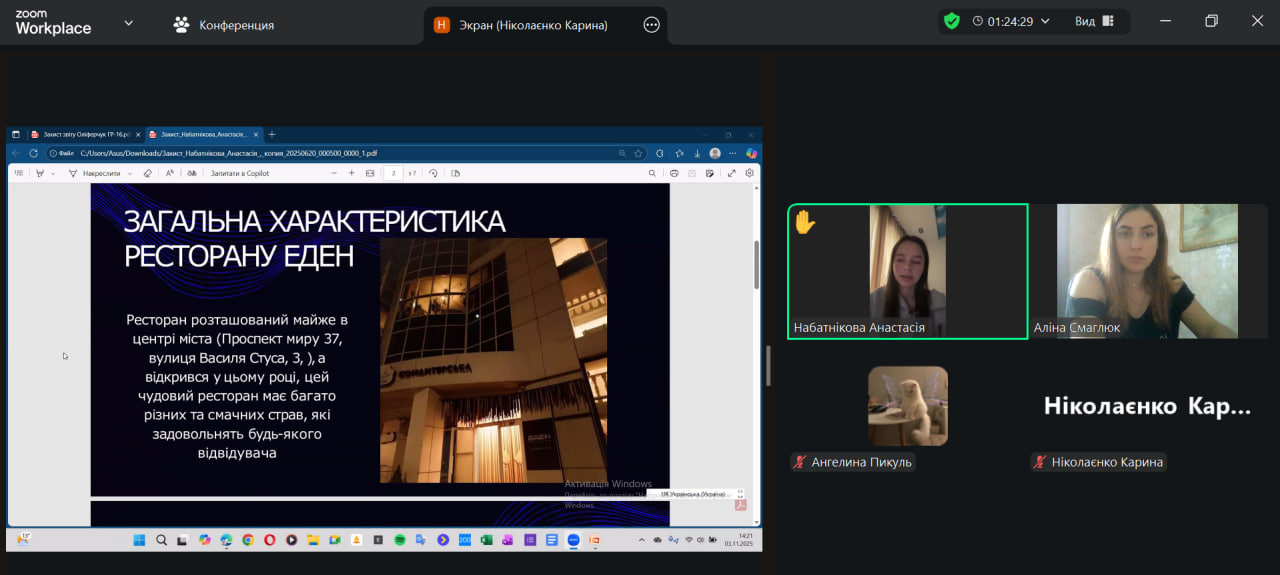Screen dimensions: 1280x575
Task: Click muted microphone icon for Ангелина Пикуль
Action: pyautogui.click(x=800, y=462)
